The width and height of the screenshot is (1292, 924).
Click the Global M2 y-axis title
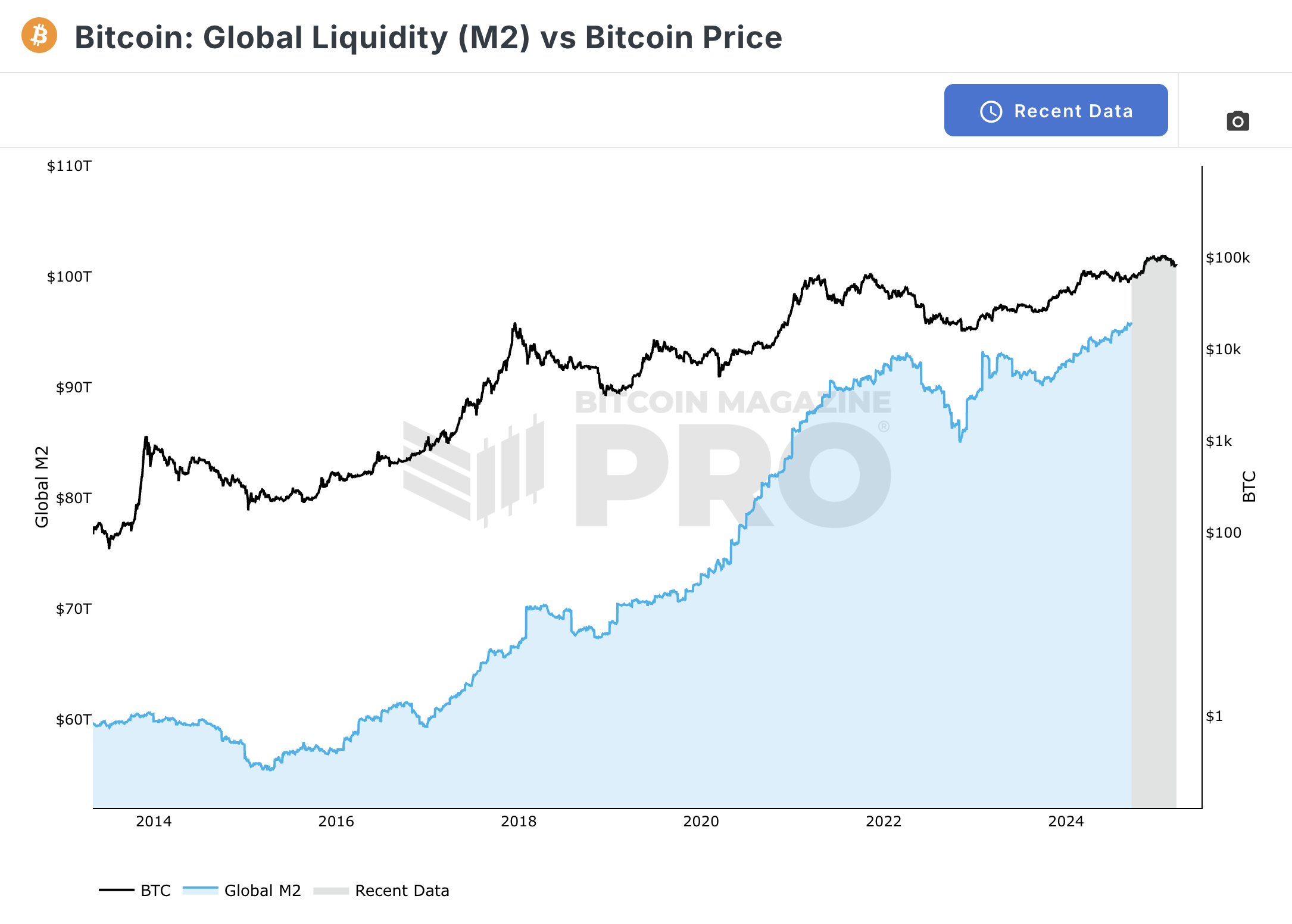(41, 486)
